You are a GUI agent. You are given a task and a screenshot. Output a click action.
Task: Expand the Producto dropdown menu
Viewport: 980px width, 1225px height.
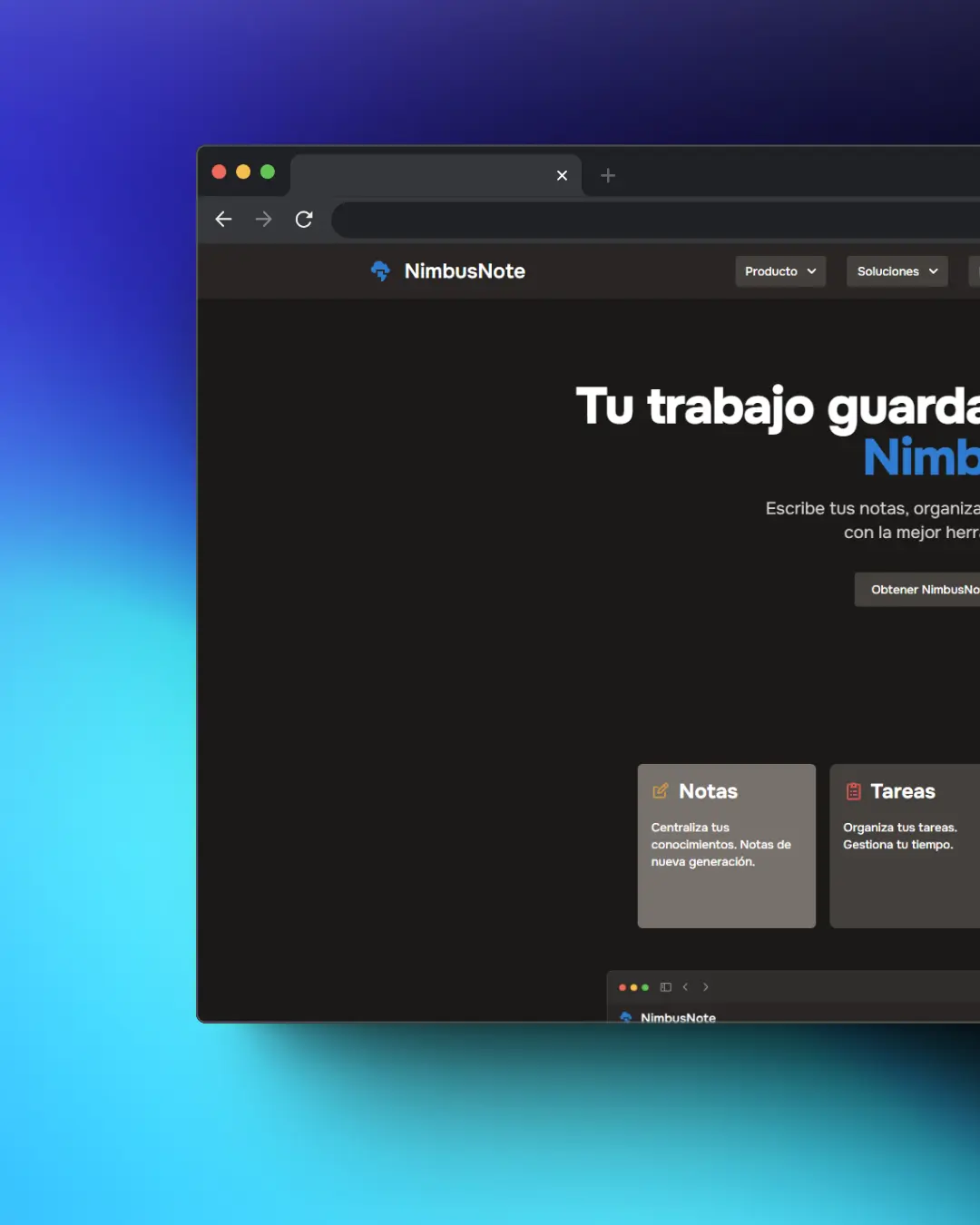[x=779, y=271]
